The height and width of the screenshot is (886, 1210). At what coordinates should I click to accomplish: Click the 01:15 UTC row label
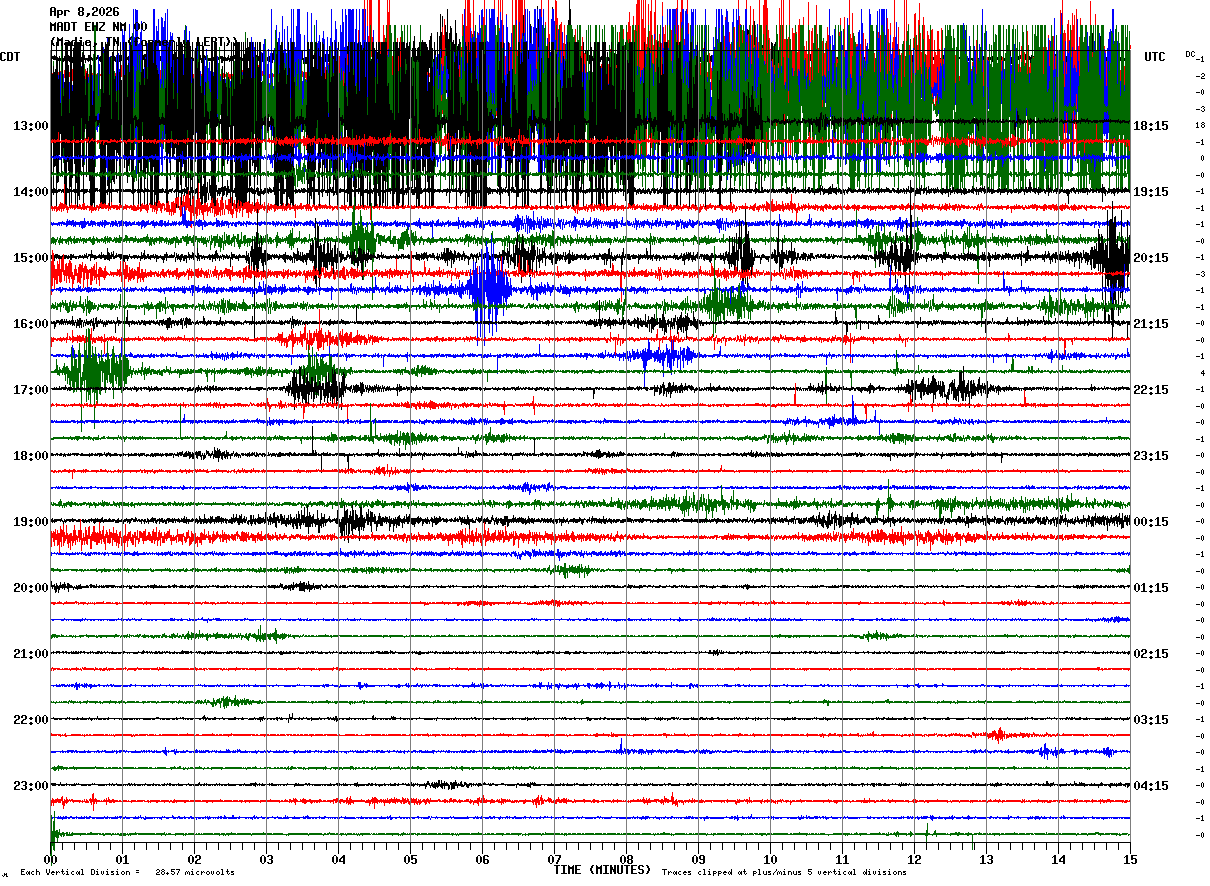click(x=1151, y=588)
